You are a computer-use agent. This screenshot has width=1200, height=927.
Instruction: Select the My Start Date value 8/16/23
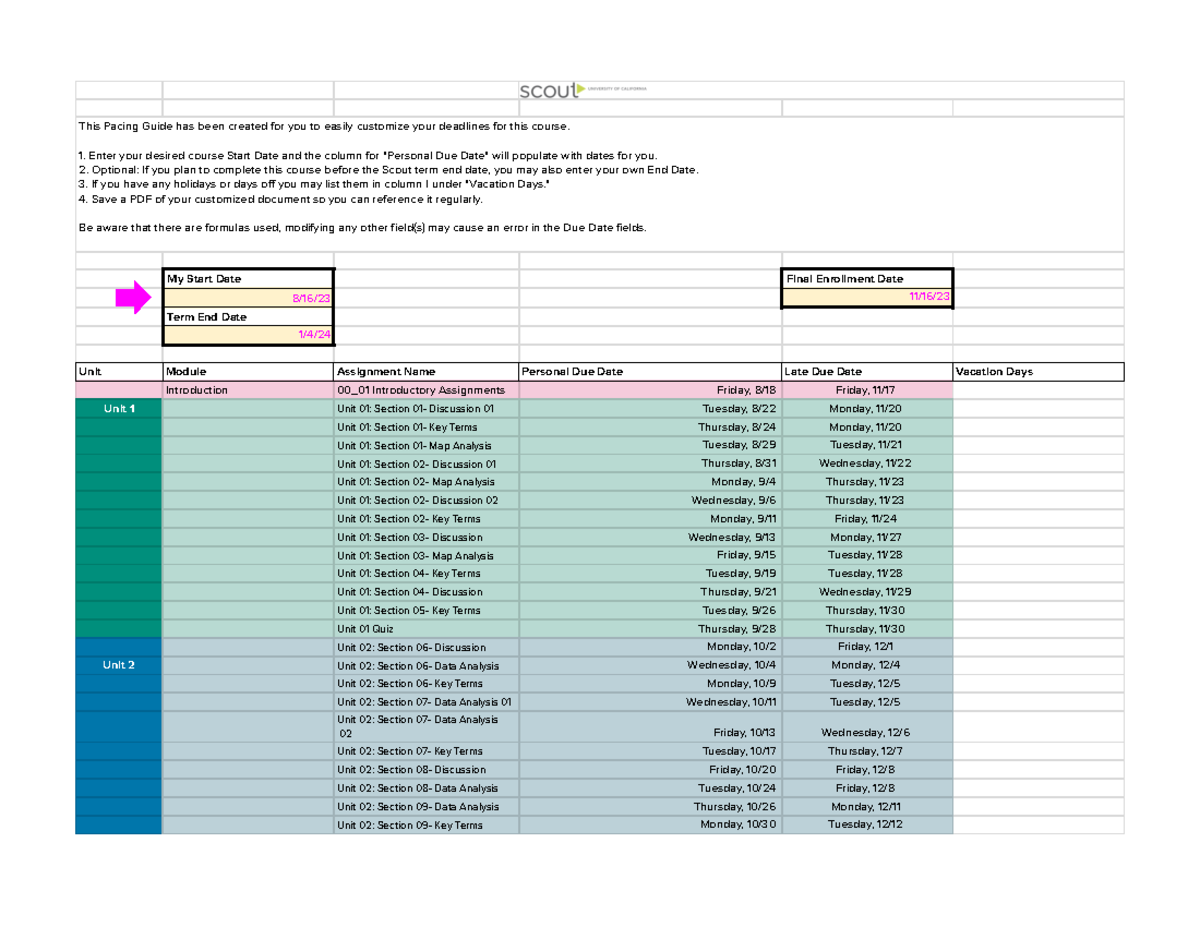point(248,298)
